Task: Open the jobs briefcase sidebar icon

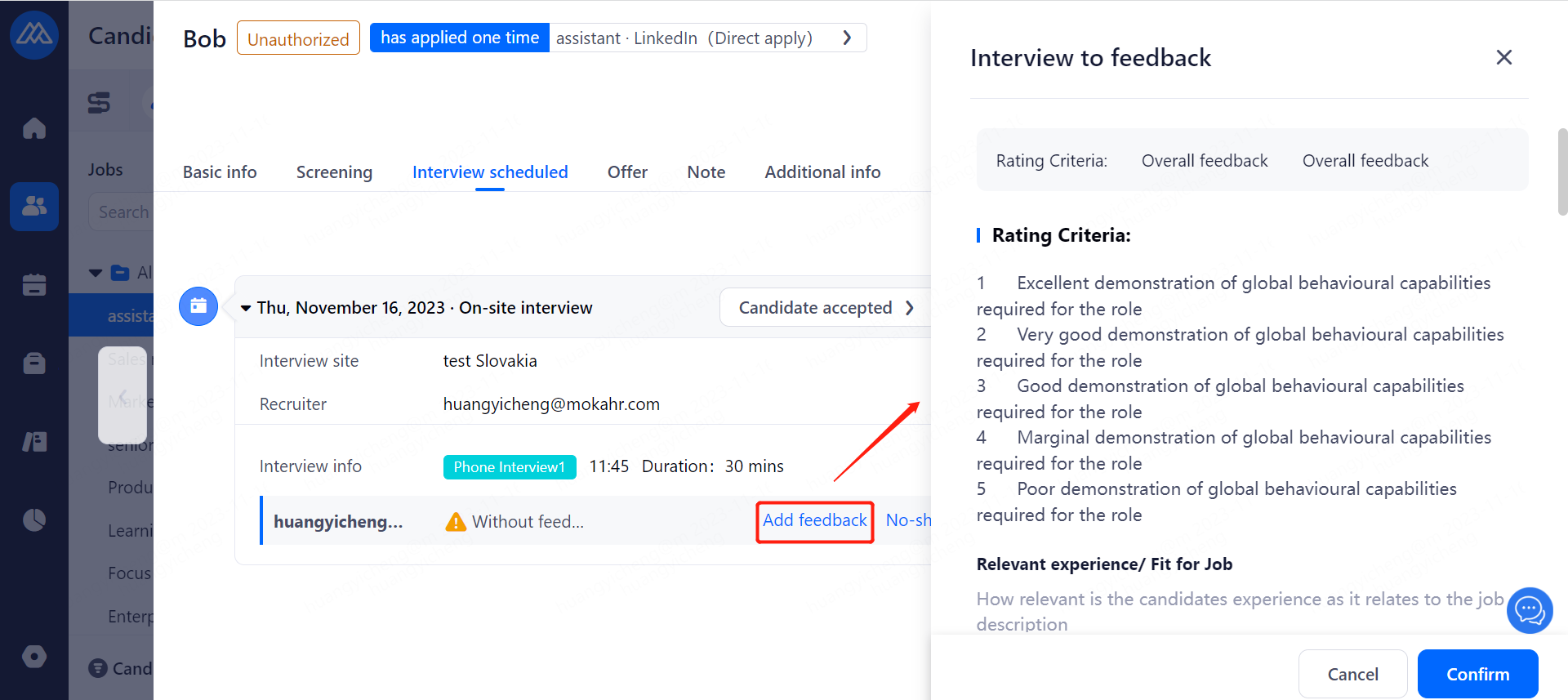Action: click(34, 363)
